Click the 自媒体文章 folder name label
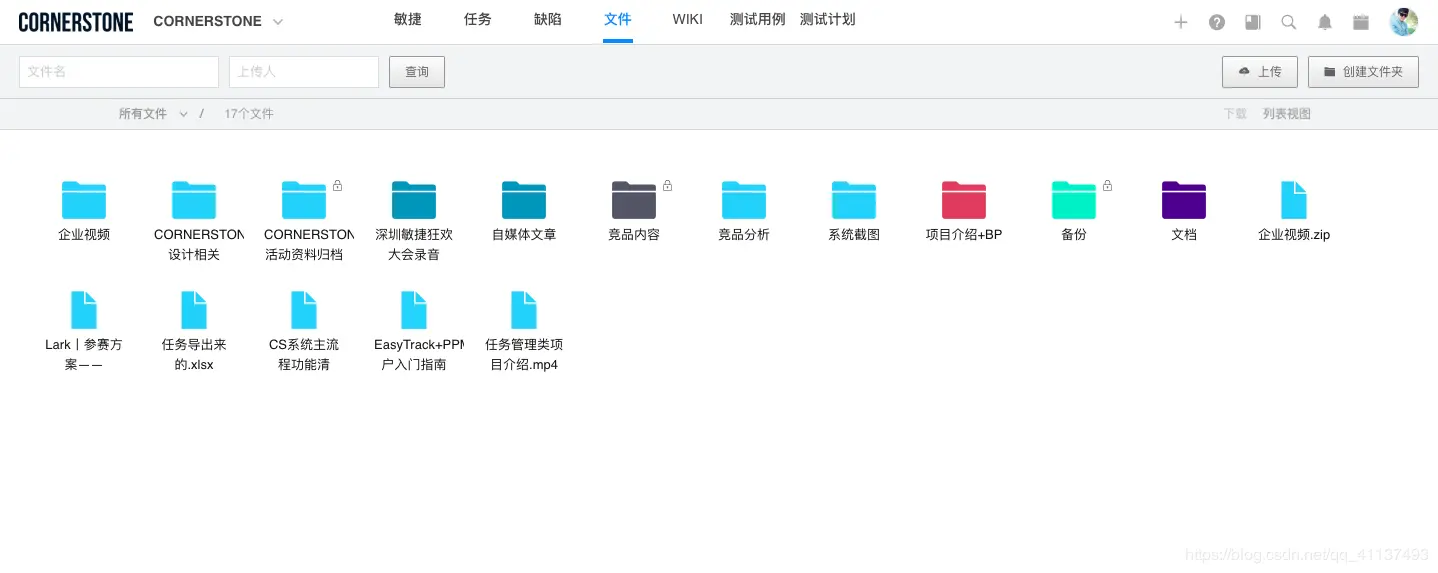The width and height of the screenshot is (1438, 573). 524,235
